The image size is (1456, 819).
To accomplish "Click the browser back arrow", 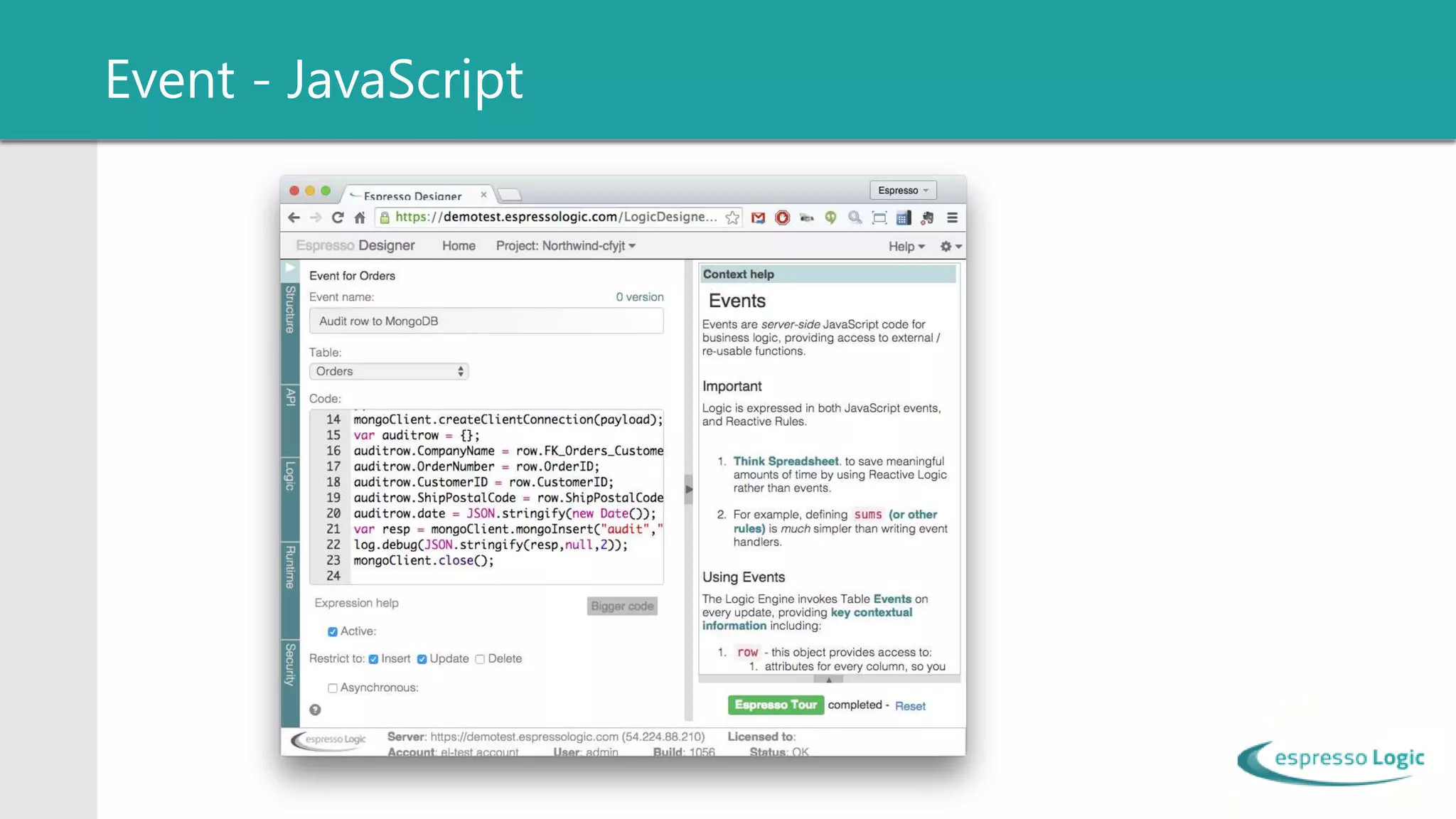I will point(294,218).
